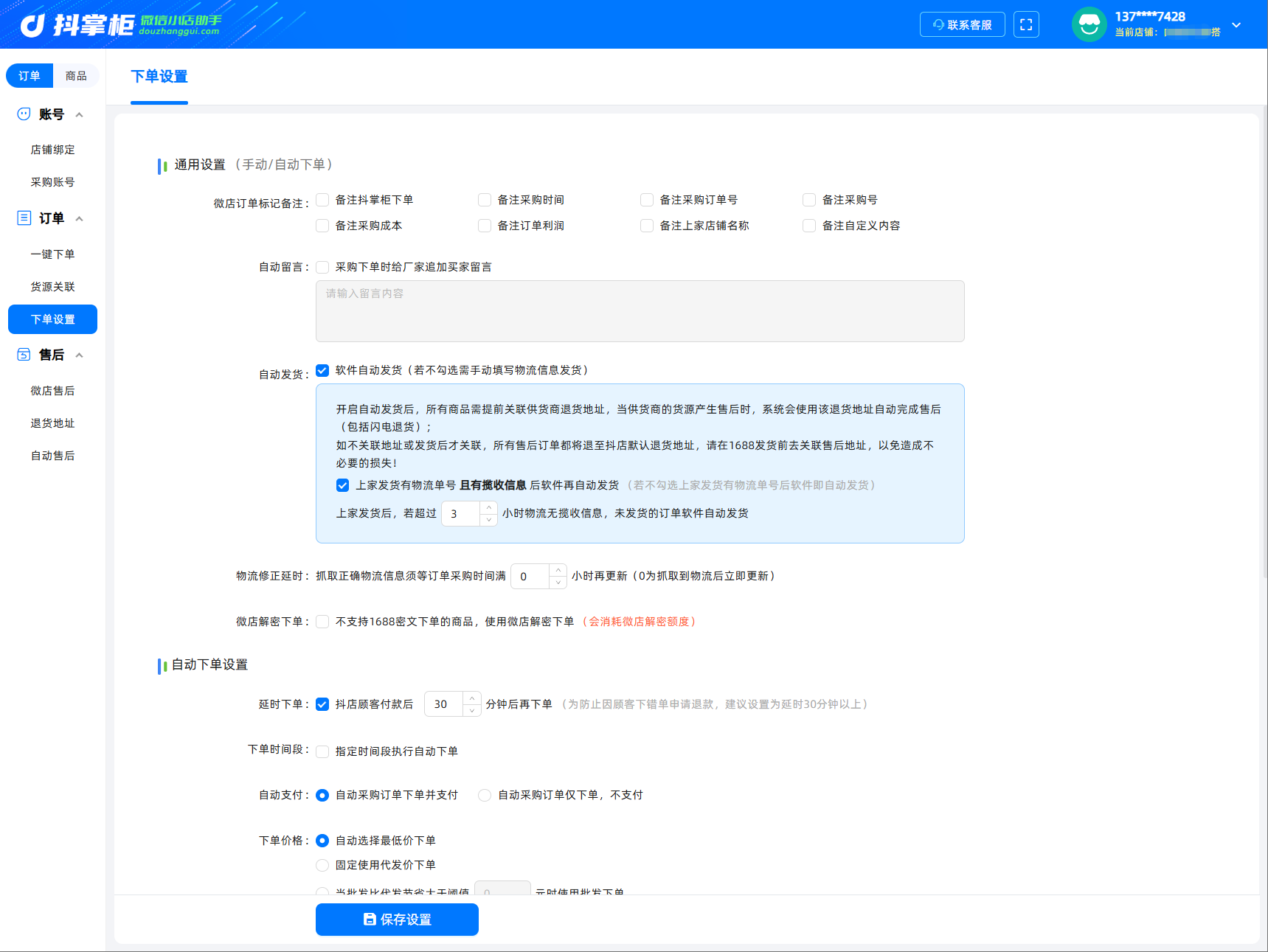The height and width of the screenshot is (952, 1268).
Task: Open 退货地址 sidebar link
Action: 52,423
